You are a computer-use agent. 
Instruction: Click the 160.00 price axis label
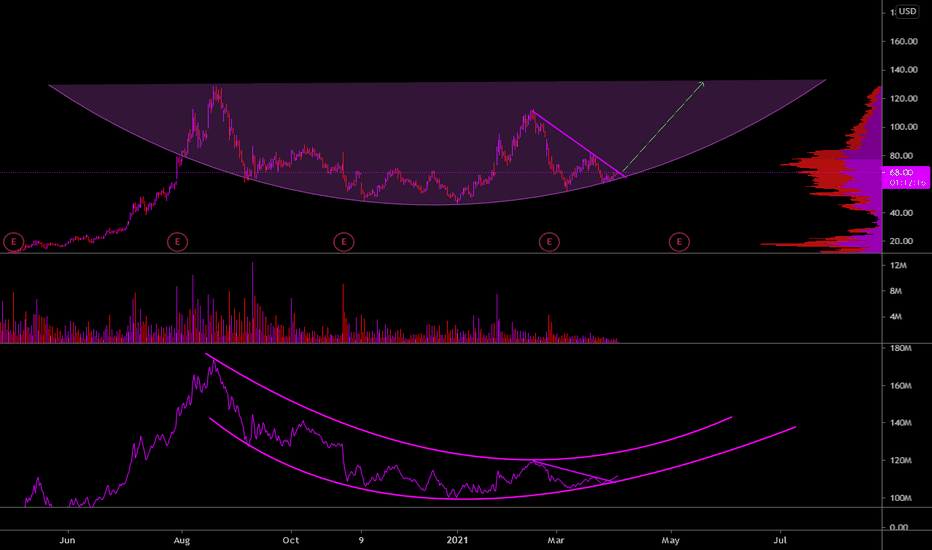click(x=903, y=42)
